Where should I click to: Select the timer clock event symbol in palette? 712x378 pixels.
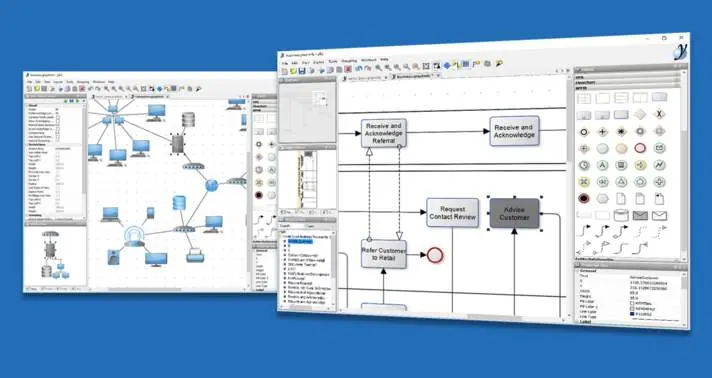coord(584,165)
